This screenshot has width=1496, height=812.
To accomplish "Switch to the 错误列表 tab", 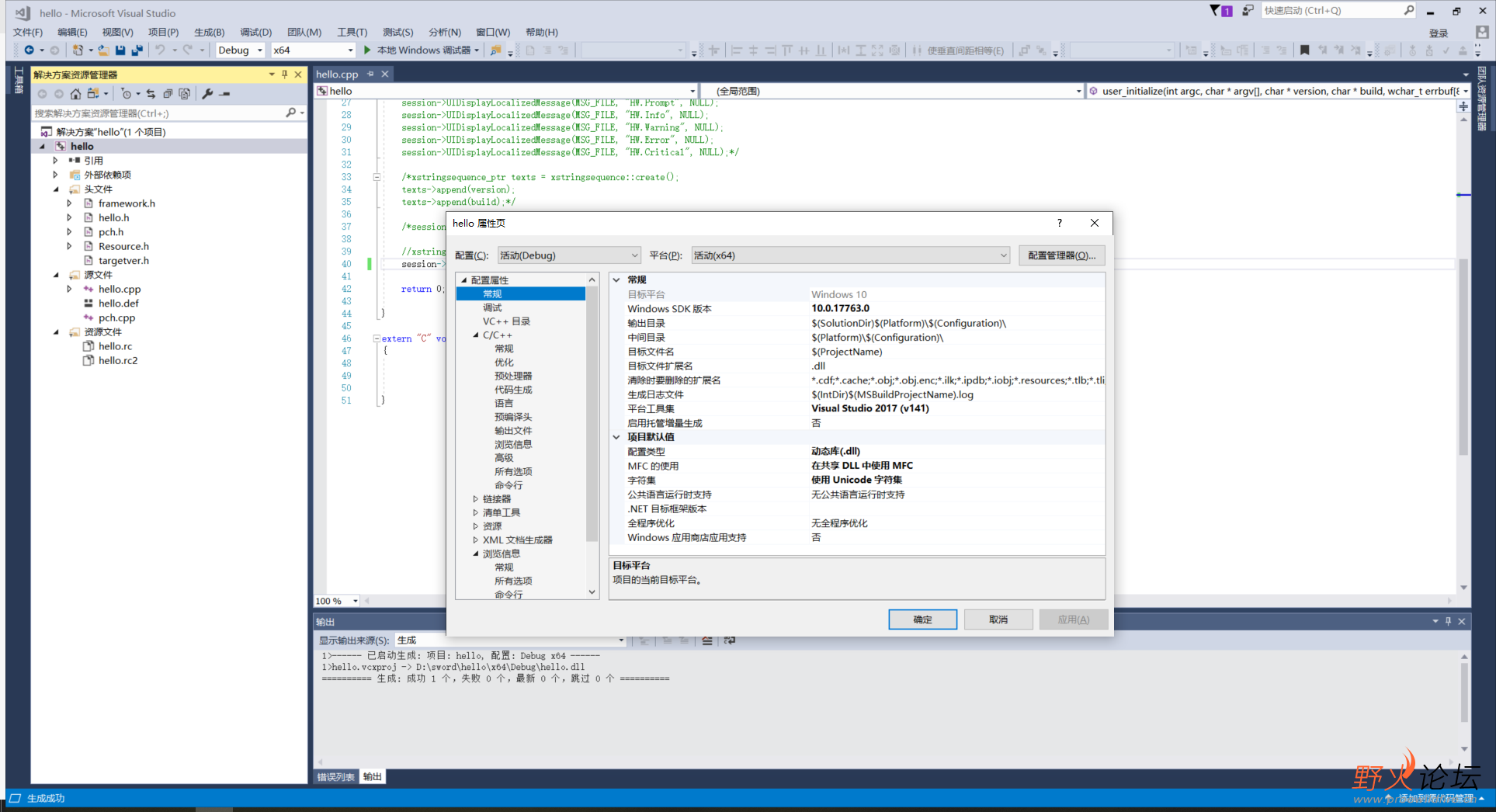I will coord(336,777).
